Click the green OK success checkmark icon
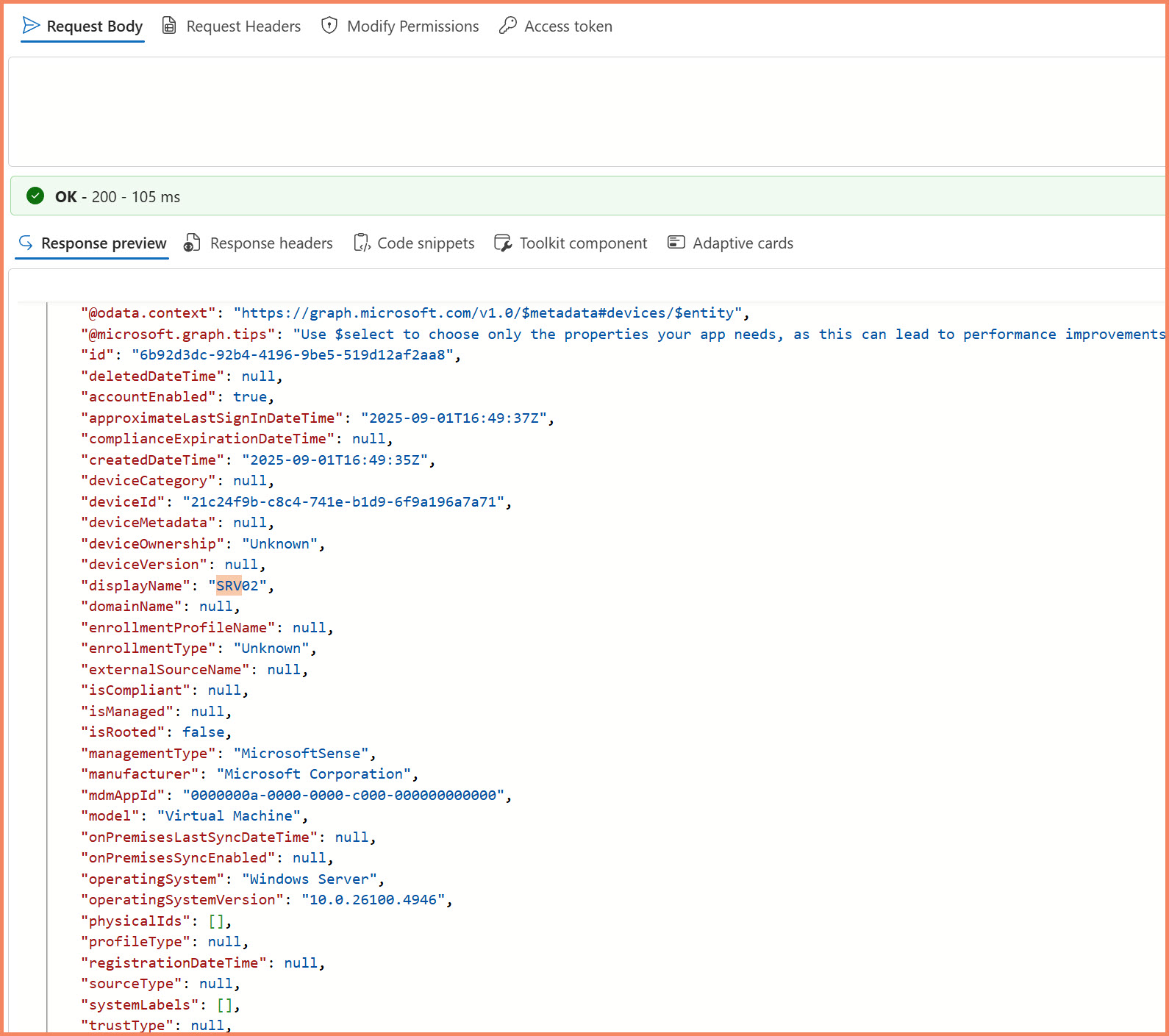 (x=35, y=196)
